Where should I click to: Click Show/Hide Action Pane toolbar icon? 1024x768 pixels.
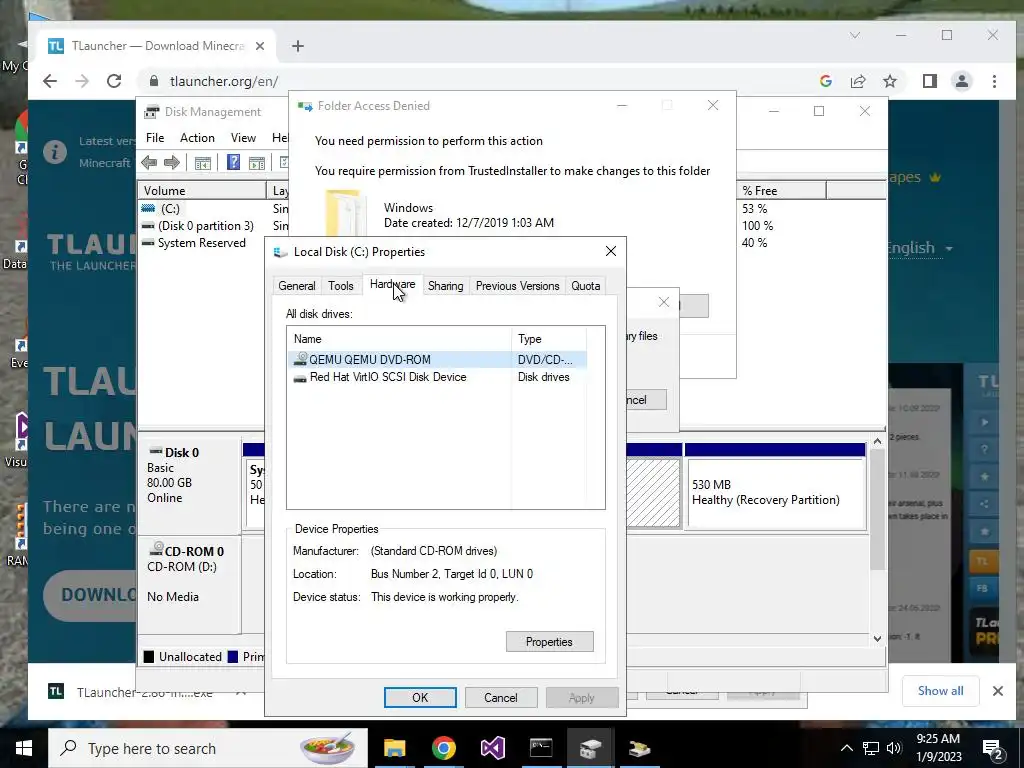click(x=257, y=163)
